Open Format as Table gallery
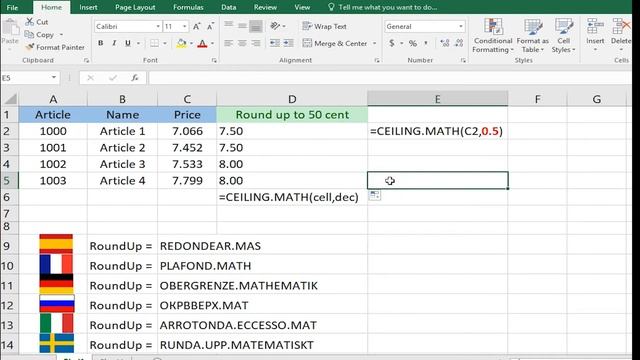 (x=532, y=36)
